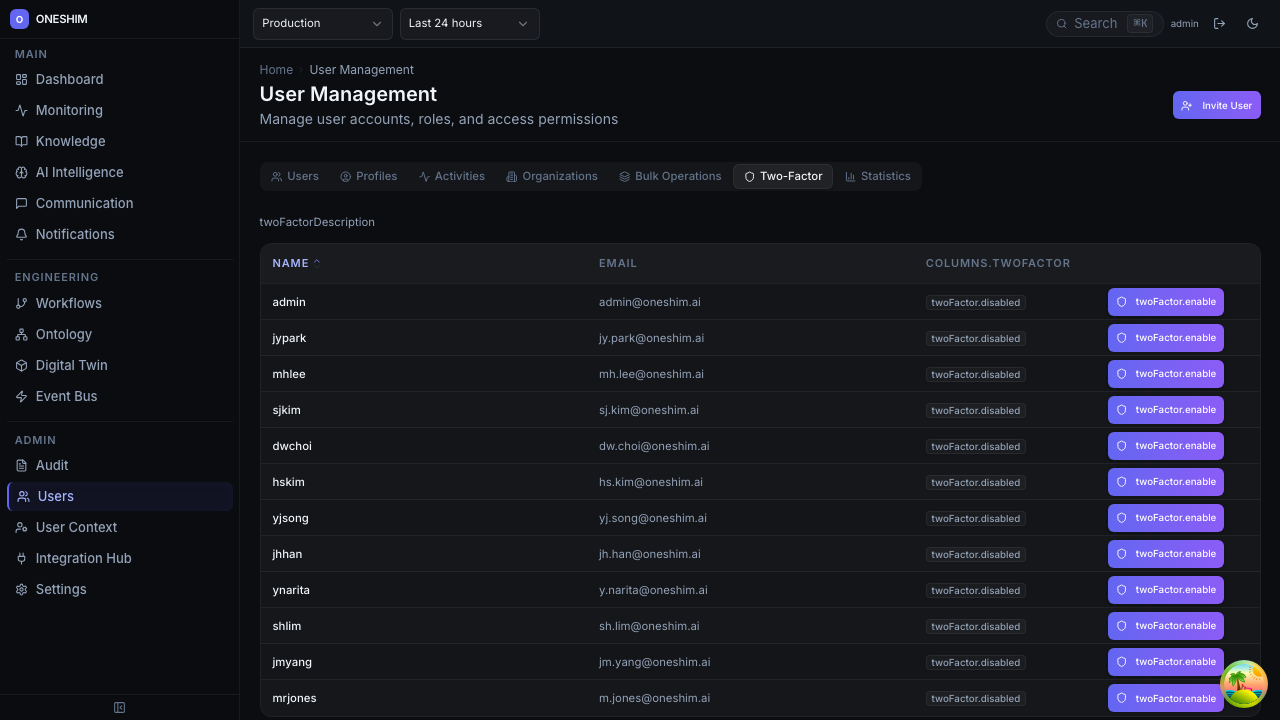Click the ONESHIM logo icon
This screenshot has width=1280, height=720.
tap(19, 19)
